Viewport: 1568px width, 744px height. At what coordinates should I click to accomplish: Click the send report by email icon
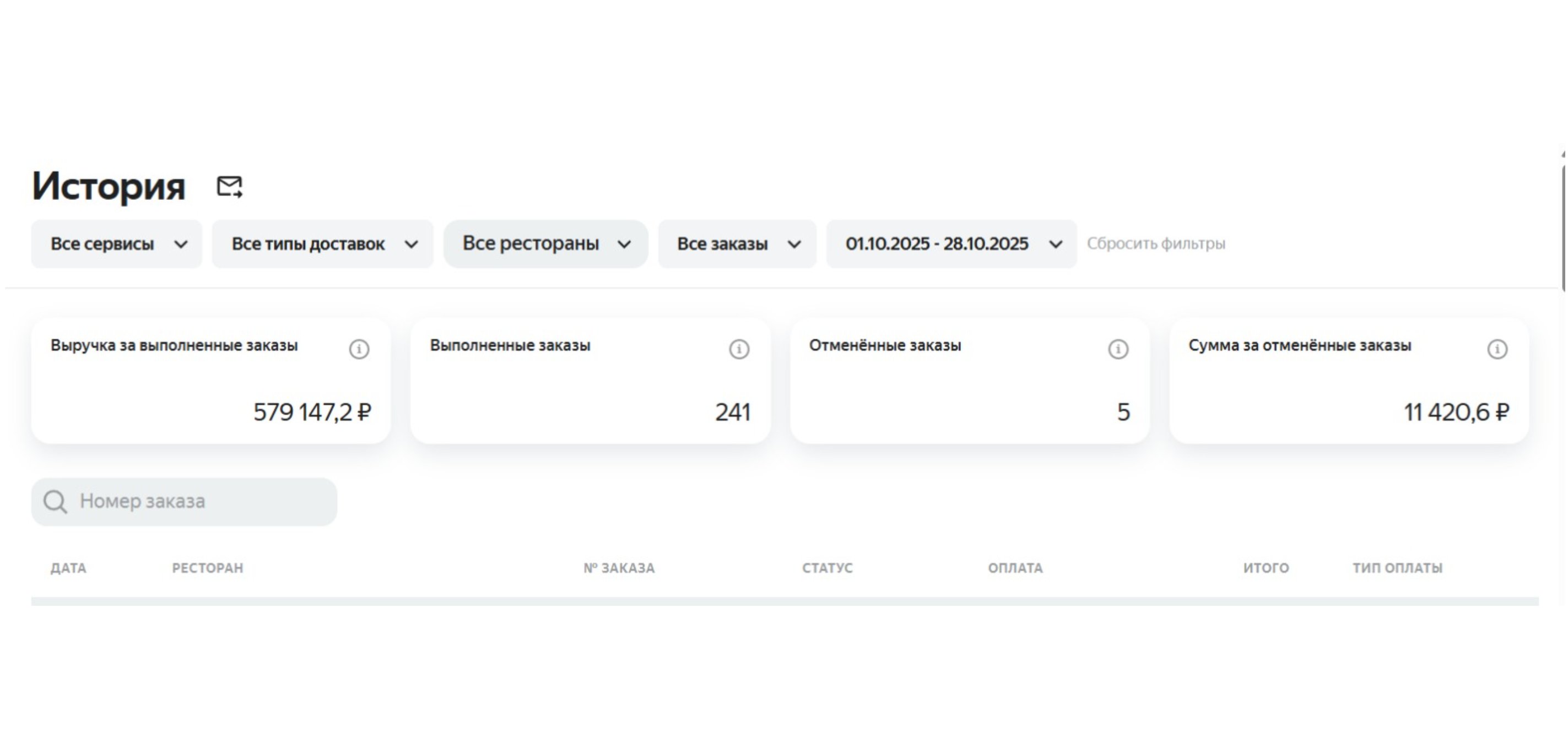(x=230, y=186)
